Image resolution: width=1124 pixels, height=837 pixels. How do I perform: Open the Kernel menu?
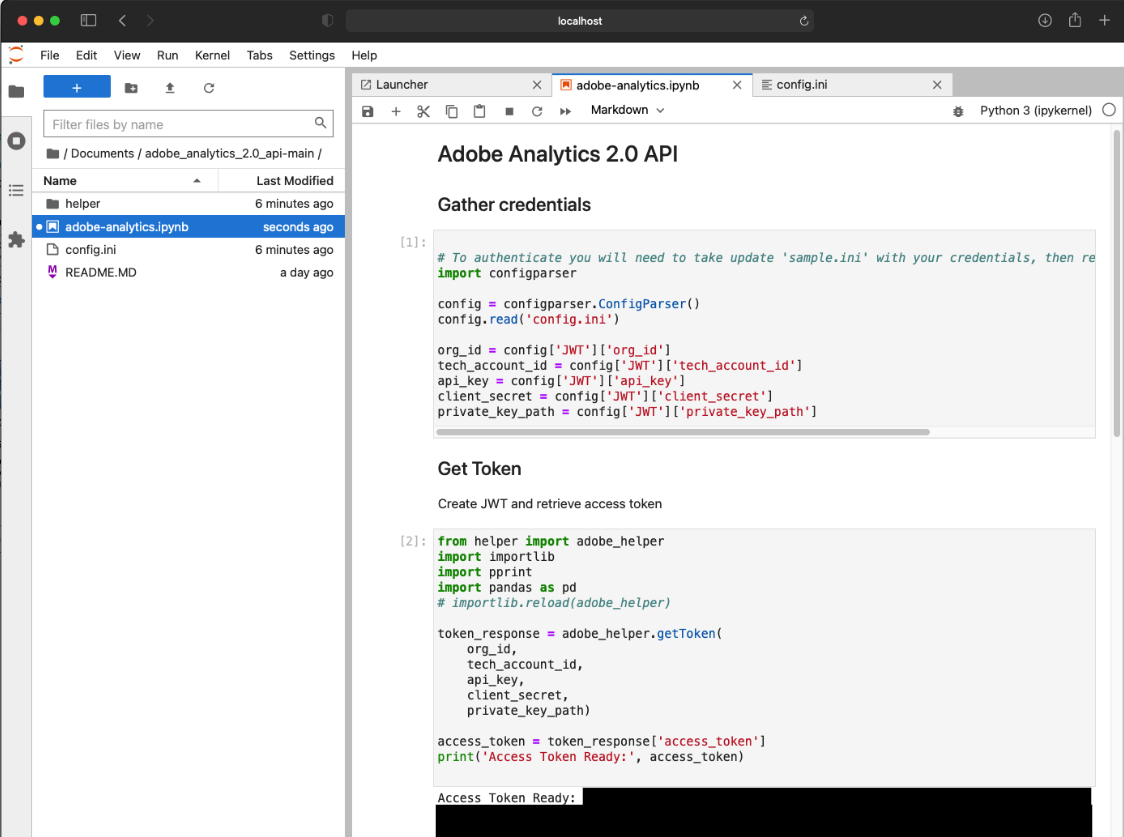212,55
